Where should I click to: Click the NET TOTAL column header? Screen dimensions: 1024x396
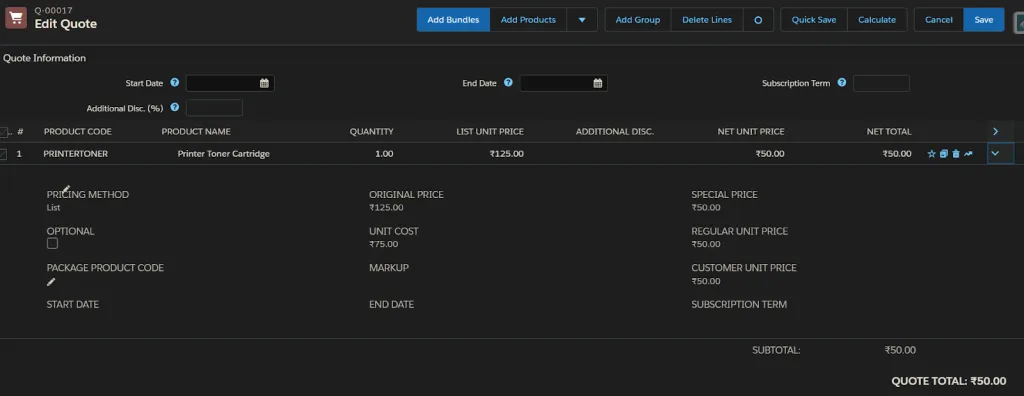point(889,131)
